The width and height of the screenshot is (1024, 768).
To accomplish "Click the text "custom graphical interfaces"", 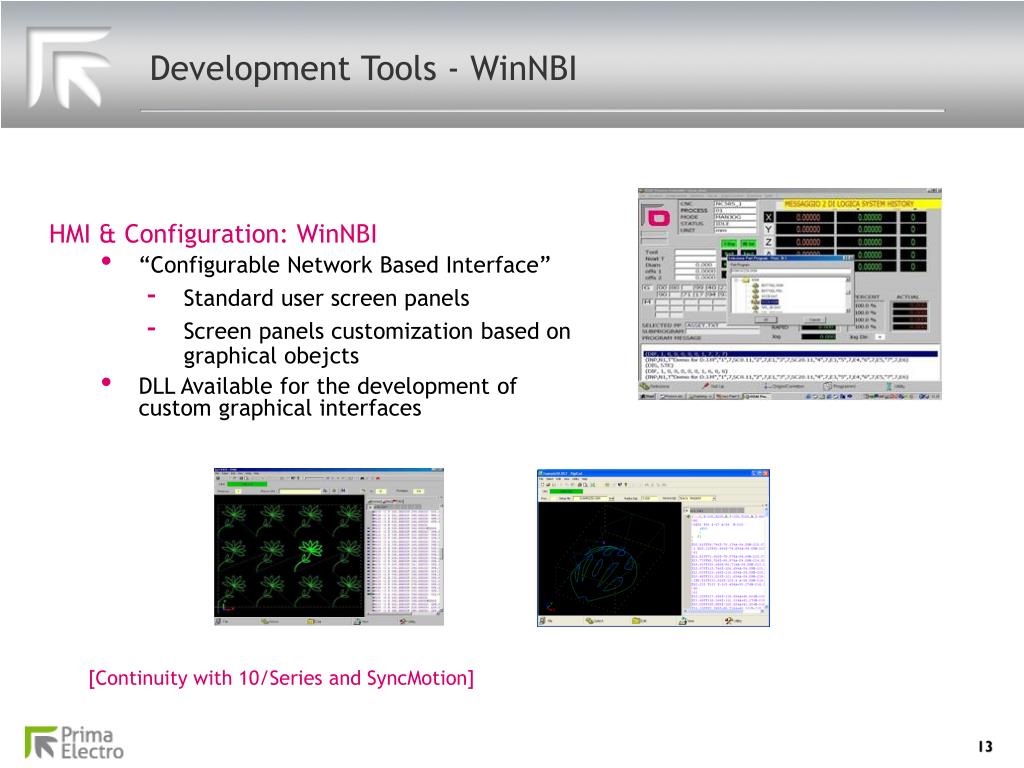I will click(x=280, y=408).
